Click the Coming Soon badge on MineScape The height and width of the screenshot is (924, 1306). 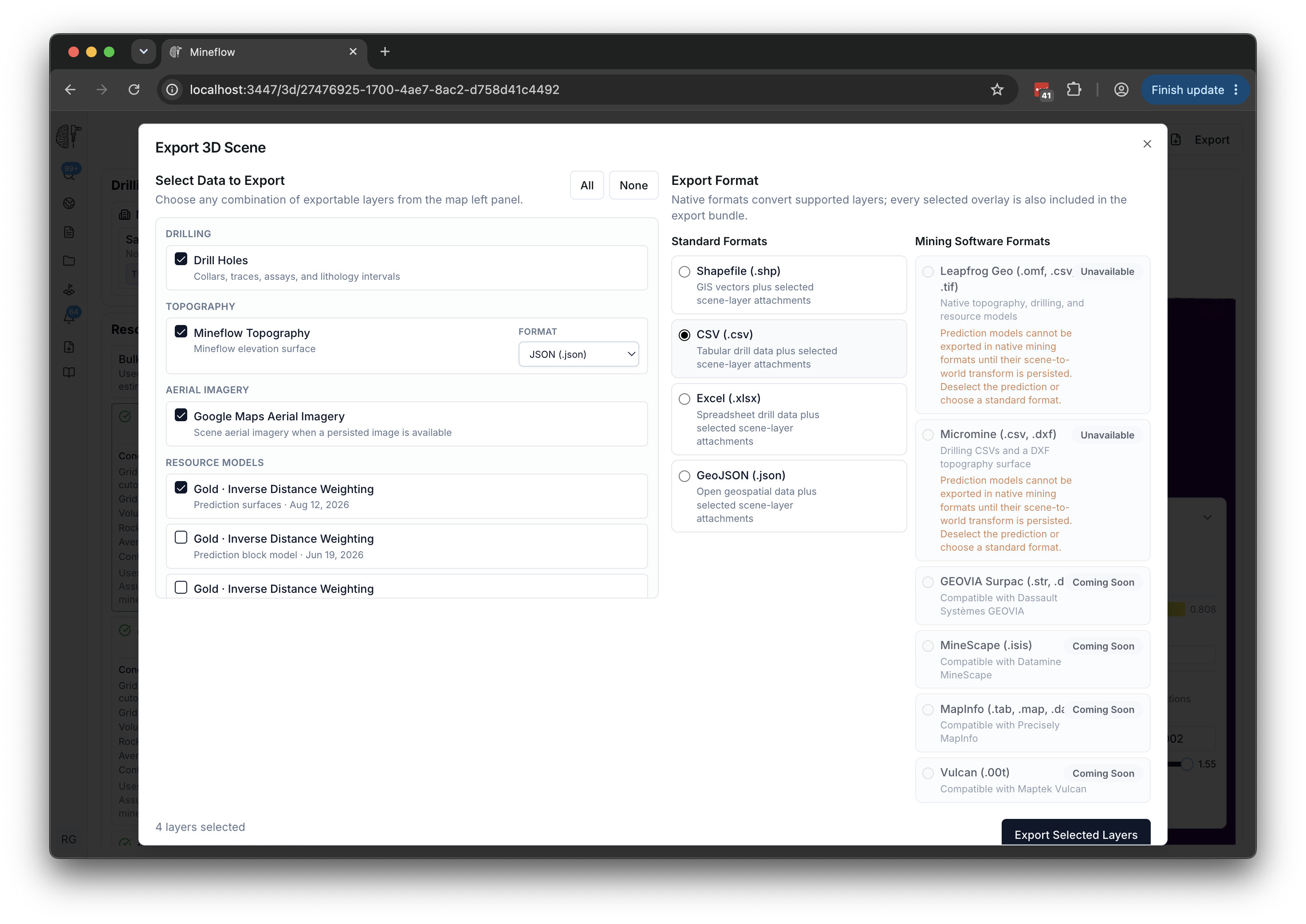1103,646
